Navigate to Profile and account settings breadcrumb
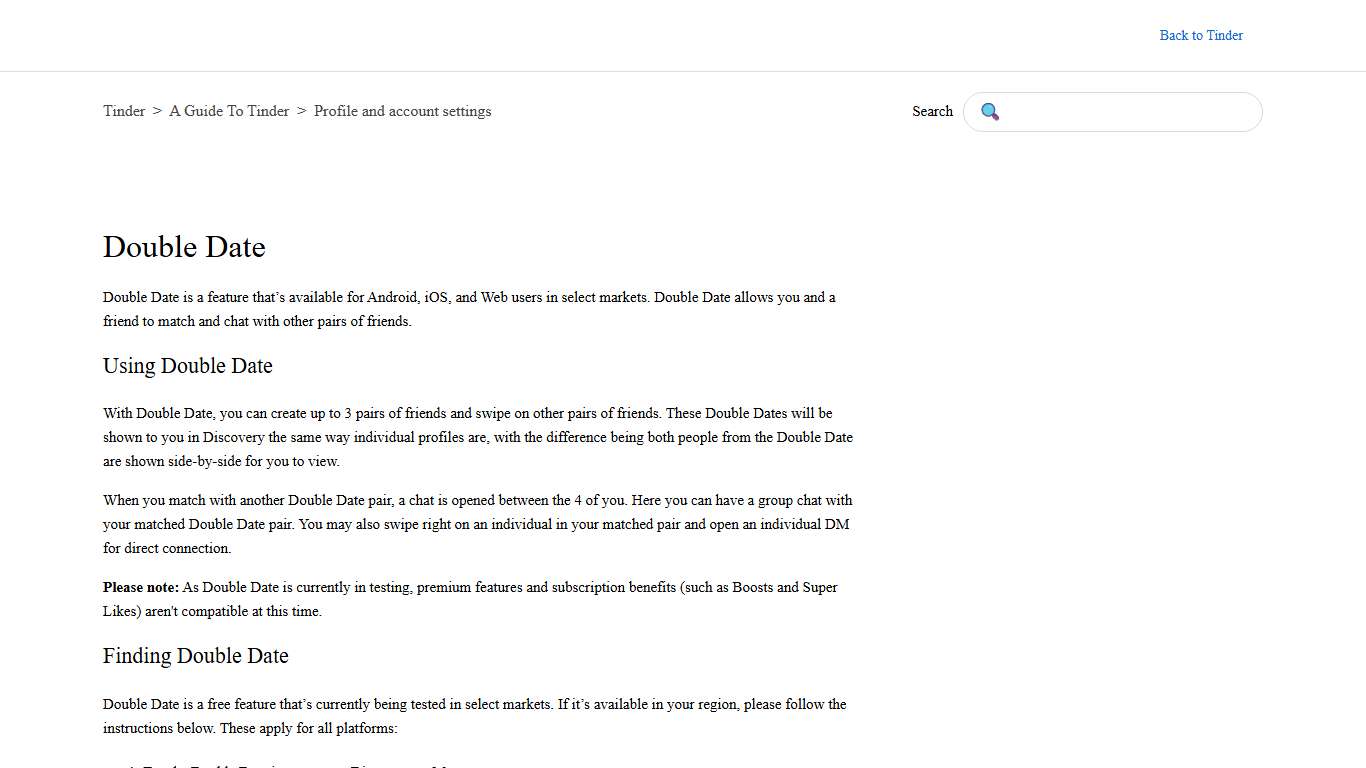This screenshot has height=768, width=1366. (x=402, y=111)
